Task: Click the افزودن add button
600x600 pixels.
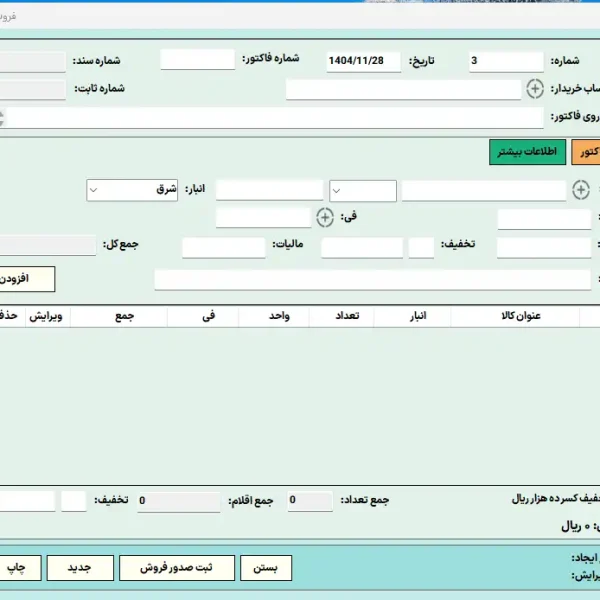Action: [27, 279]
